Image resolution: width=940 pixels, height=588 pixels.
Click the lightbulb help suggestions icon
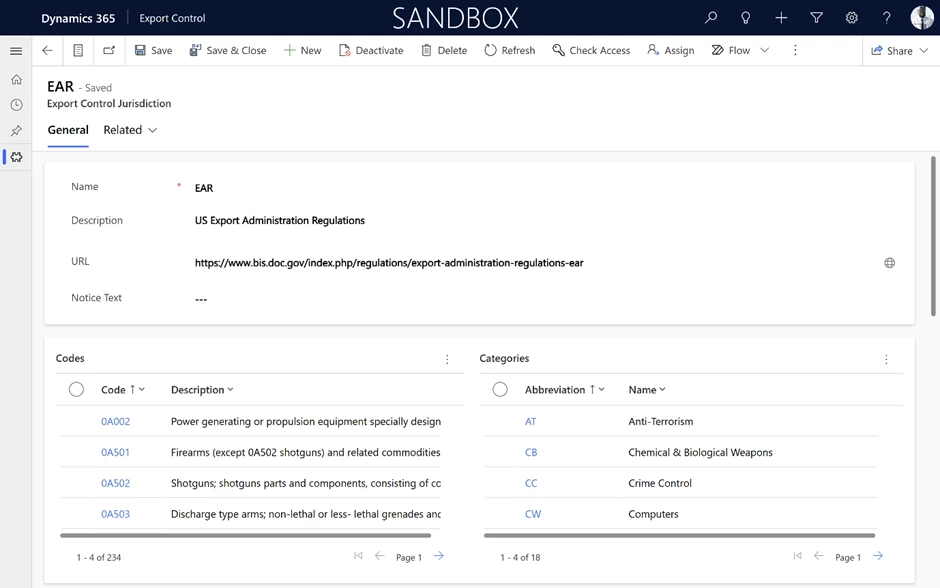click(x=745, y=17)
